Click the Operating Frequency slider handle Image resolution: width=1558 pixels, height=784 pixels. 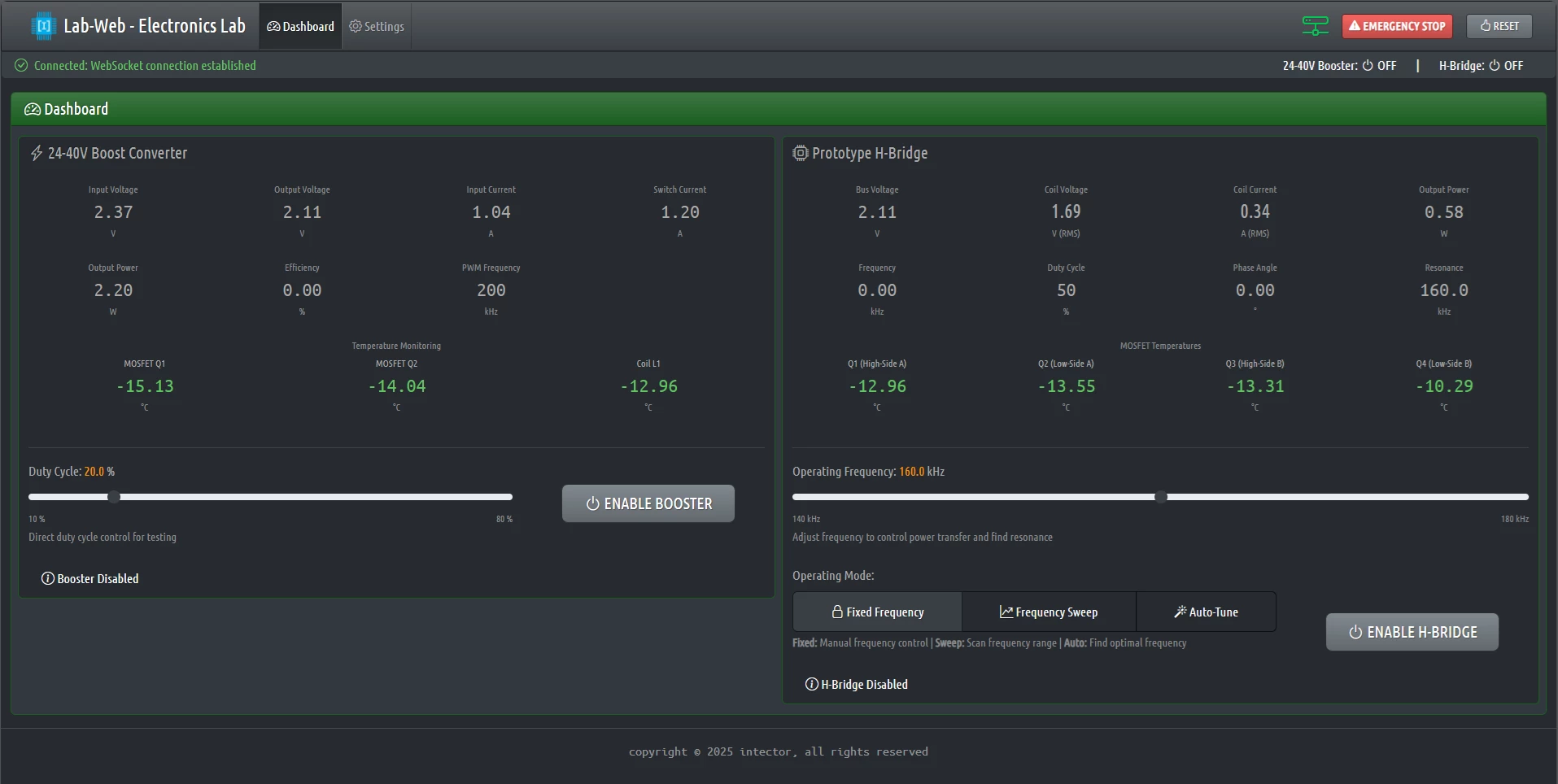point(1161,497)
